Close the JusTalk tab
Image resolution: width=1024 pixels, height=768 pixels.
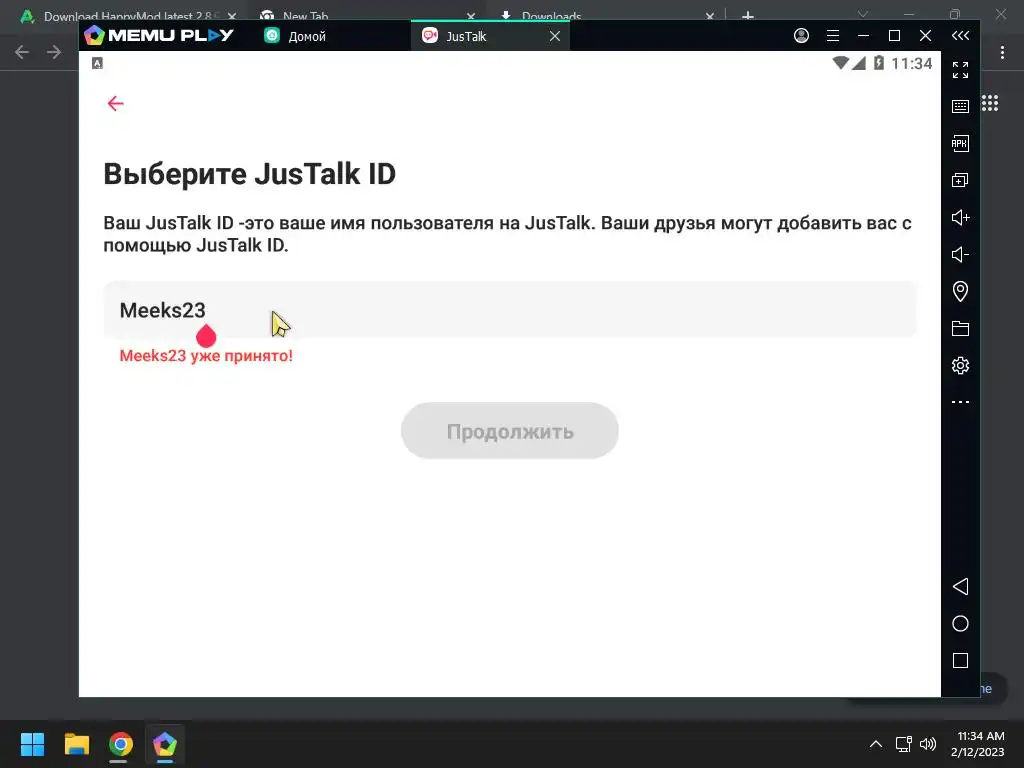555,36
